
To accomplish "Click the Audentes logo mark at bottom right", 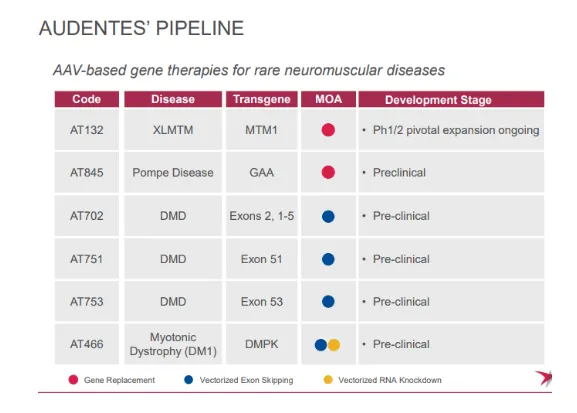I will [x=544, y=378].
